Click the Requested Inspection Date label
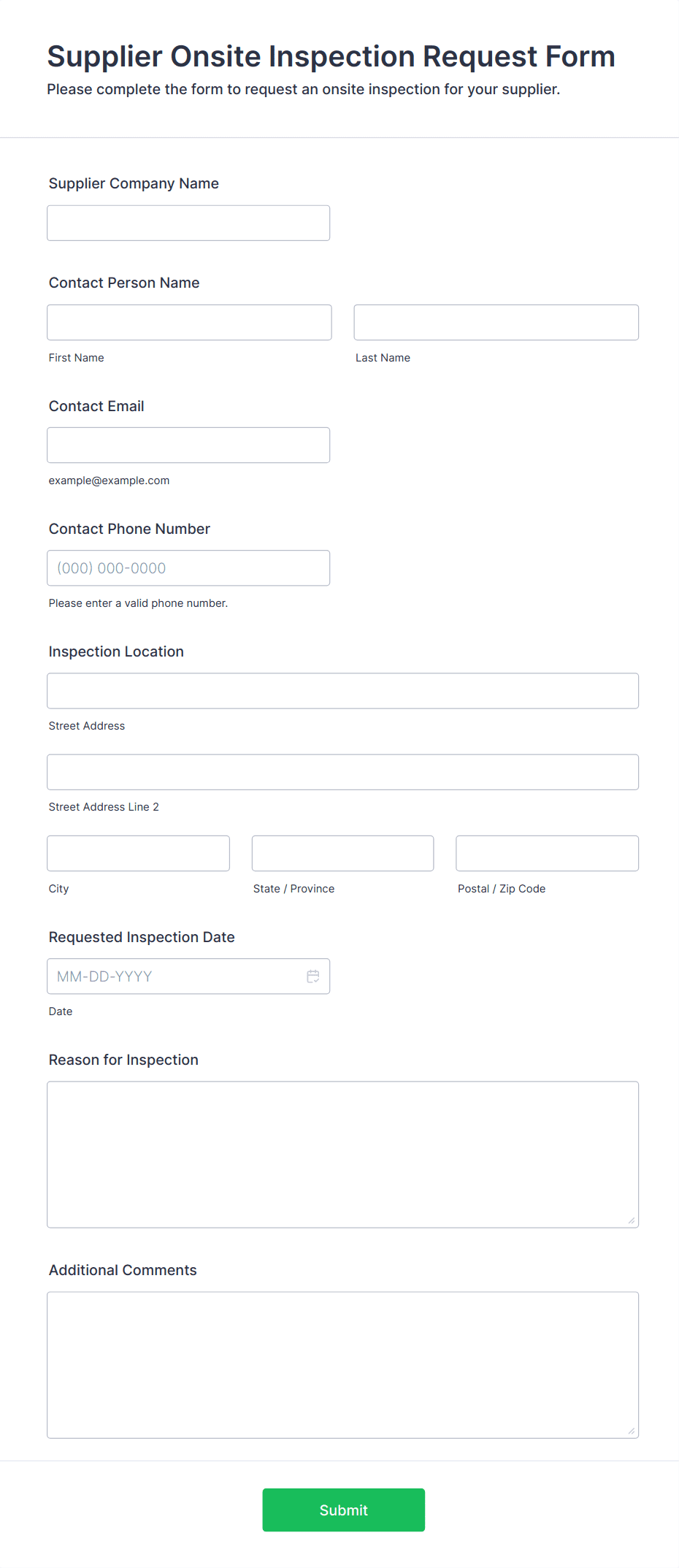Viewport: 679px width, 1568px height. click(x=142, y=937)
